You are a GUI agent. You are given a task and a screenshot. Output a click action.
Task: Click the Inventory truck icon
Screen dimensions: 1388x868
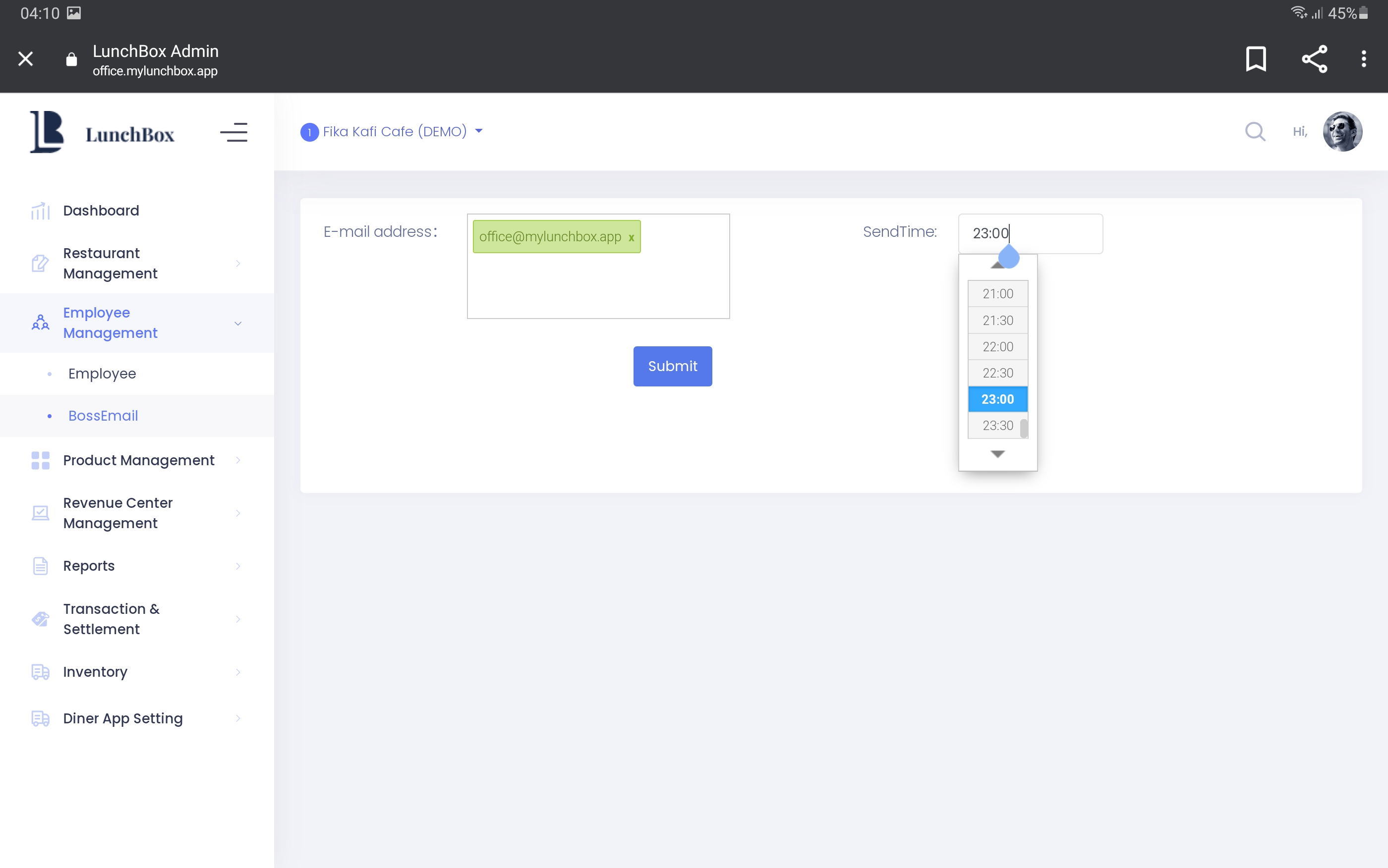click(40, 672)
